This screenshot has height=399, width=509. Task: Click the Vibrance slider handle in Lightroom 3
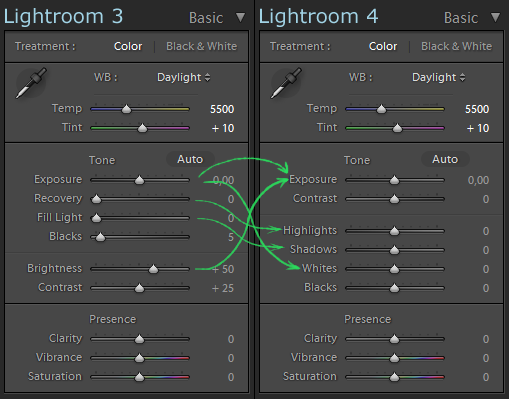[139, 358]
